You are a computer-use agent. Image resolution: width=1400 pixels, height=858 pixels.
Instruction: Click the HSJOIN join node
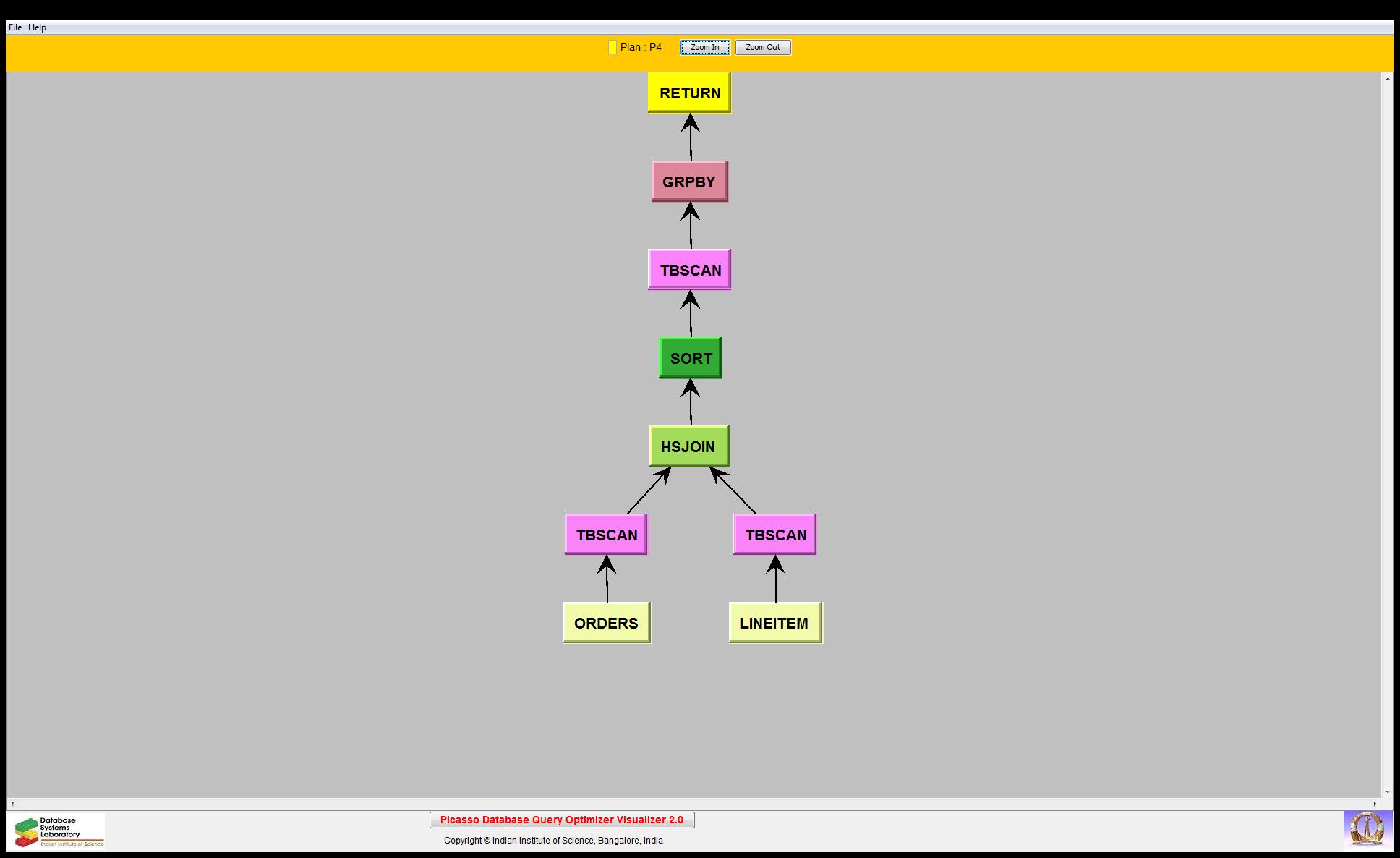pos(689,446)
